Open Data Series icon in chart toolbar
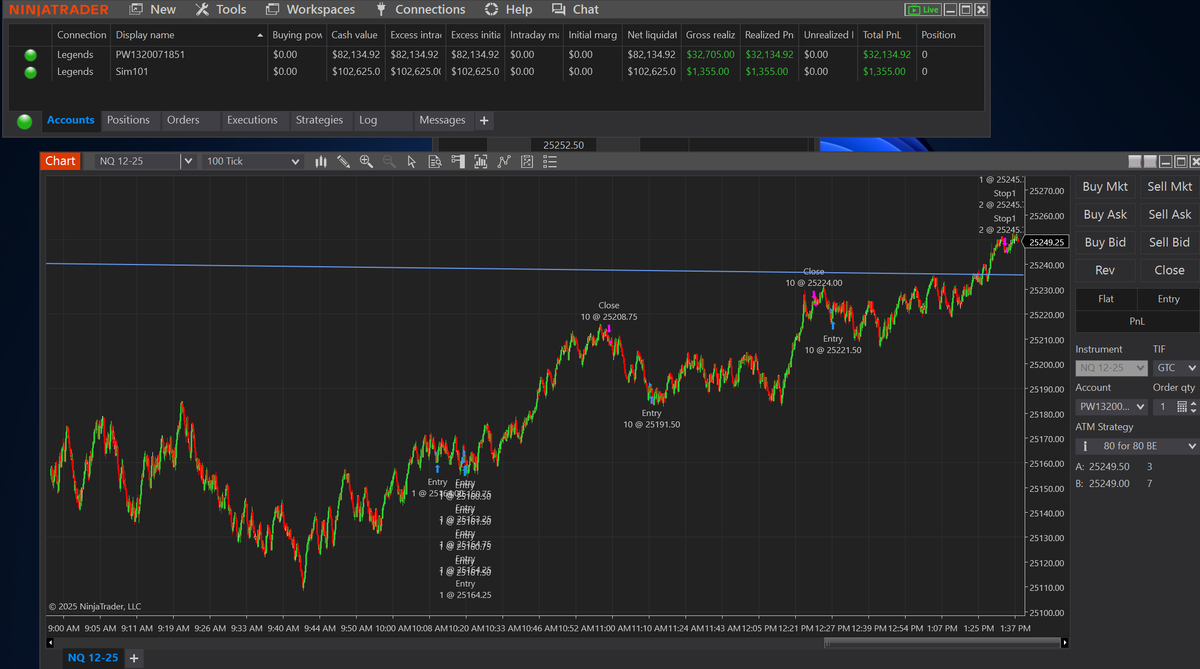 click(480, 161)
